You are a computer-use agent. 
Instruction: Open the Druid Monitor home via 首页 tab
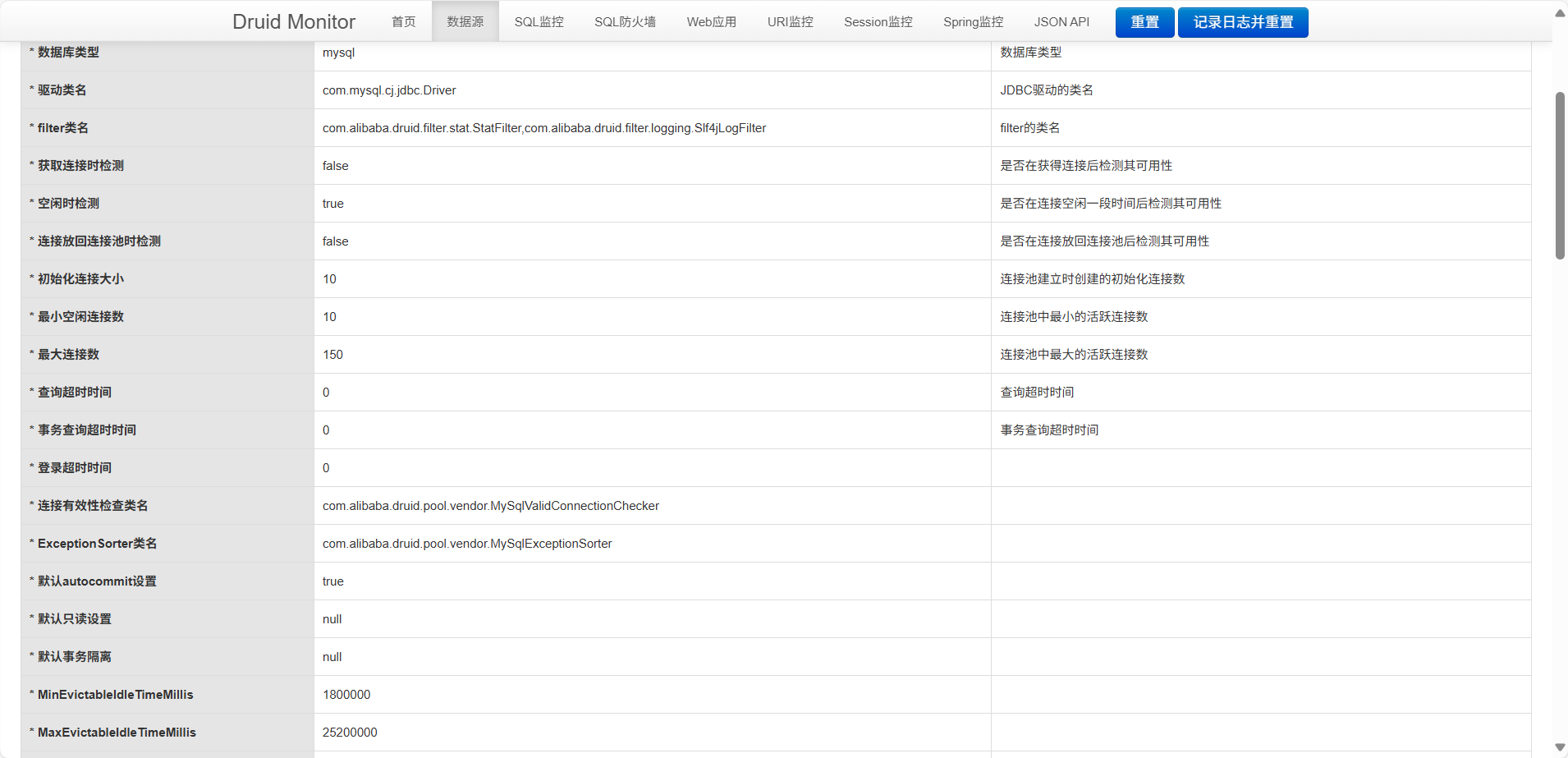tap(403, 22)
